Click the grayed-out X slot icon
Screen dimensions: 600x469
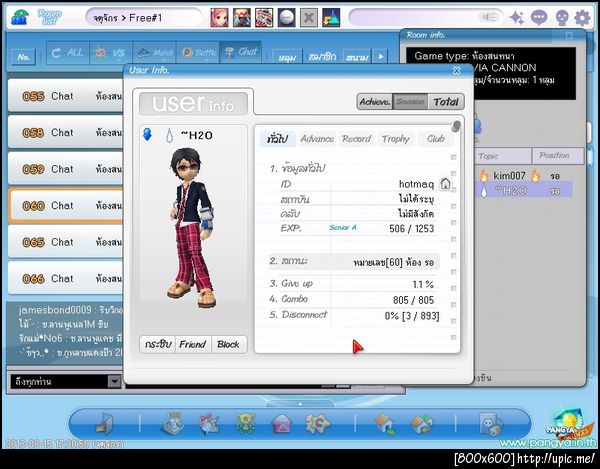(x=309, y=18)
